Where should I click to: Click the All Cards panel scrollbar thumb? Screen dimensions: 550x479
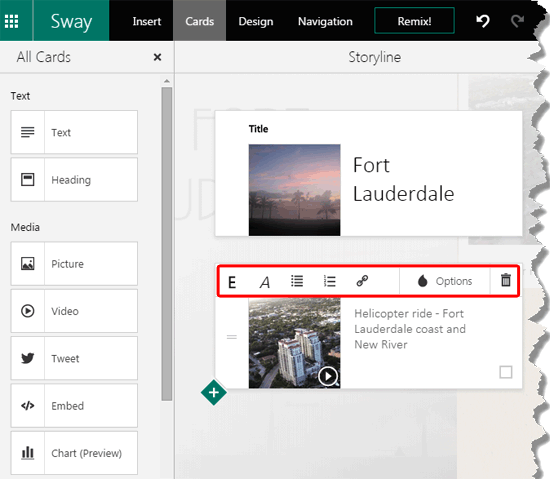[x=167, y=244]
